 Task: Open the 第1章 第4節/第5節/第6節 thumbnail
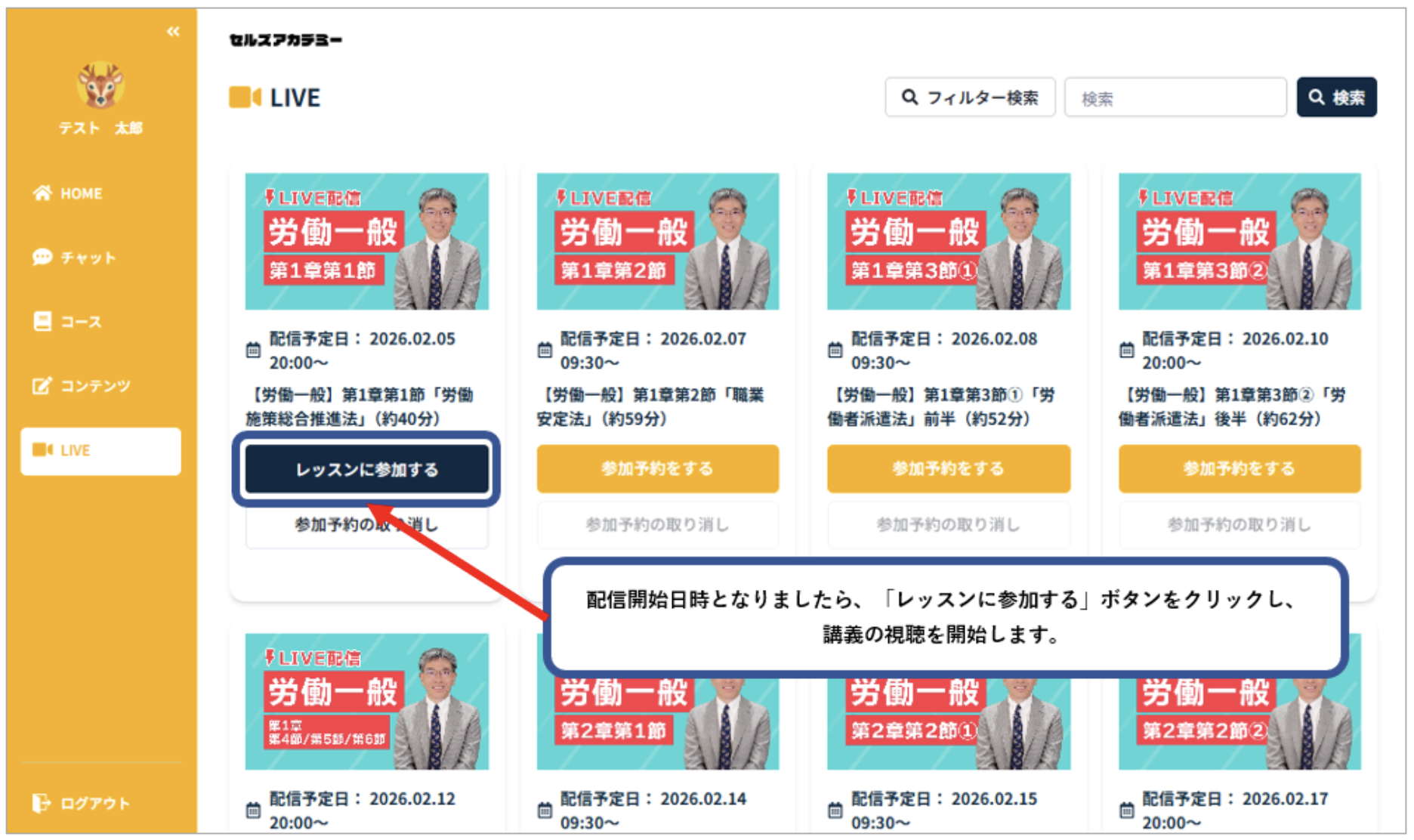tap(366, 701)
